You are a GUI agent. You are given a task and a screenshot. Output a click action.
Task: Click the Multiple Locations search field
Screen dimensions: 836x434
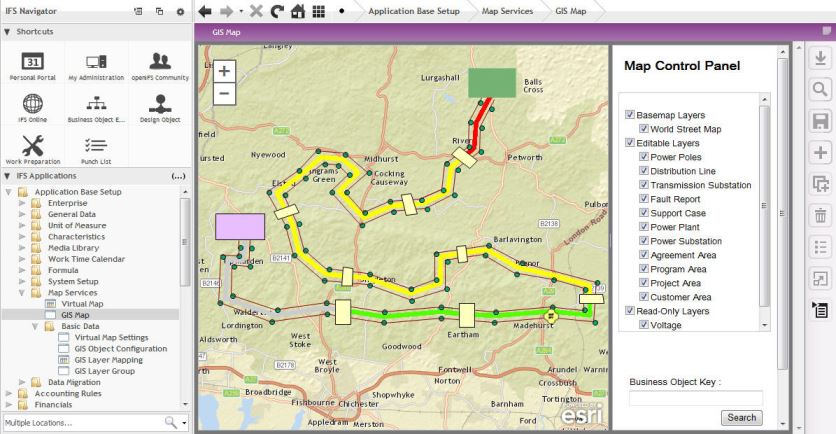pos(83,423)
